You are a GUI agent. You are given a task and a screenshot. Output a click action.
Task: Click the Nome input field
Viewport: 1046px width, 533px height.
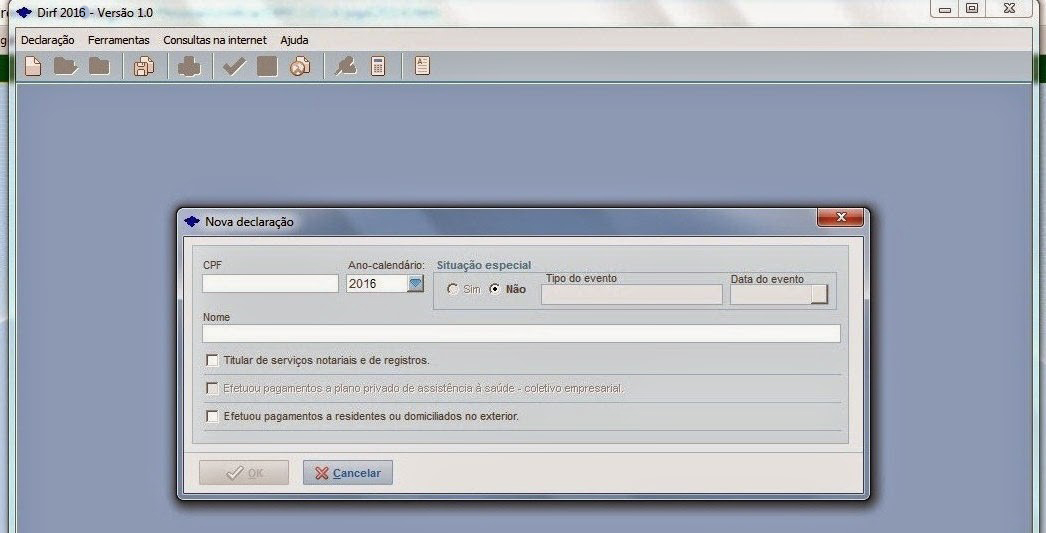coord(521,334)
